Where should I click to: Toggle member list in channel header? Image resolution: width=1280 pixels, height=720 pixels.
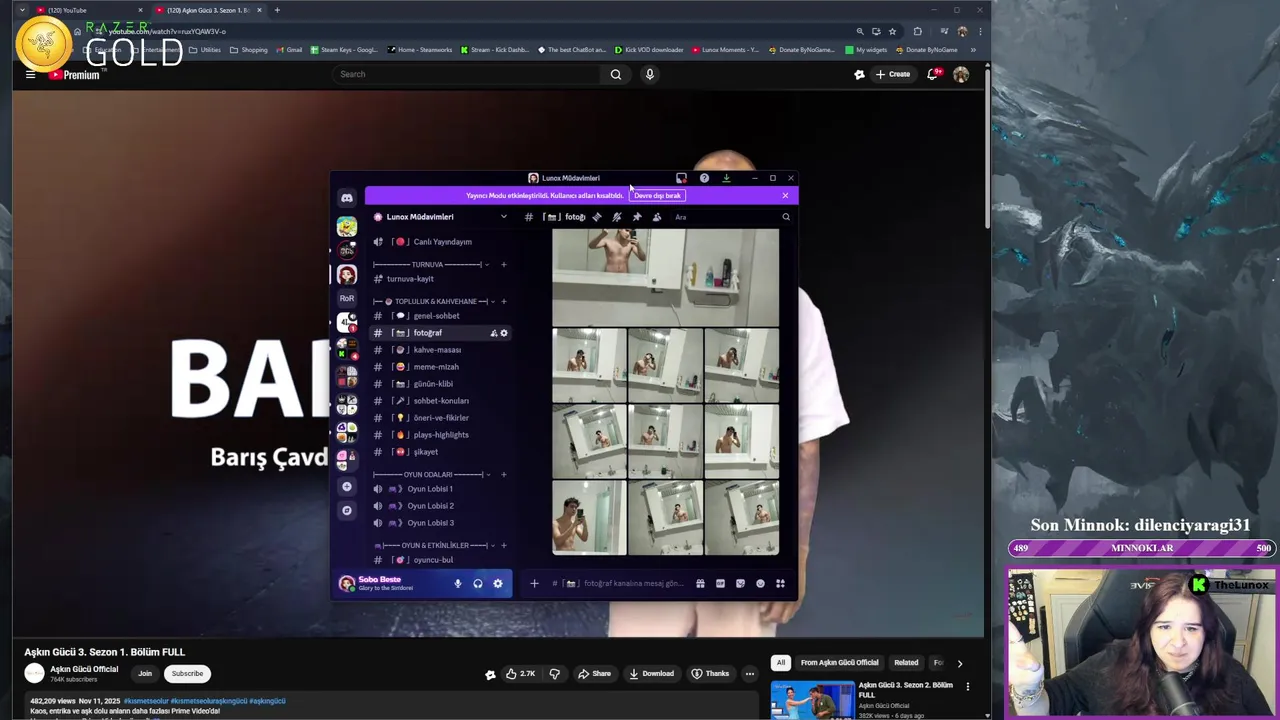tap(657, 217)
